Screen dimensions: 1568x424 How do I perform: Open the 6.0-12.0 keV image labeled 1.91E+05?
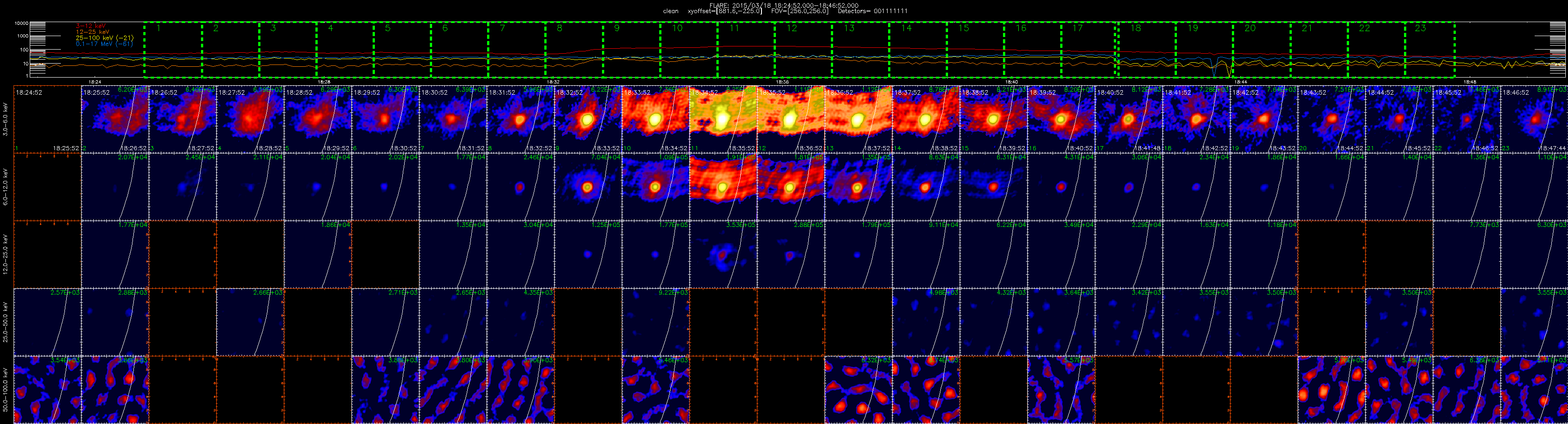click(x=723, y=187)
